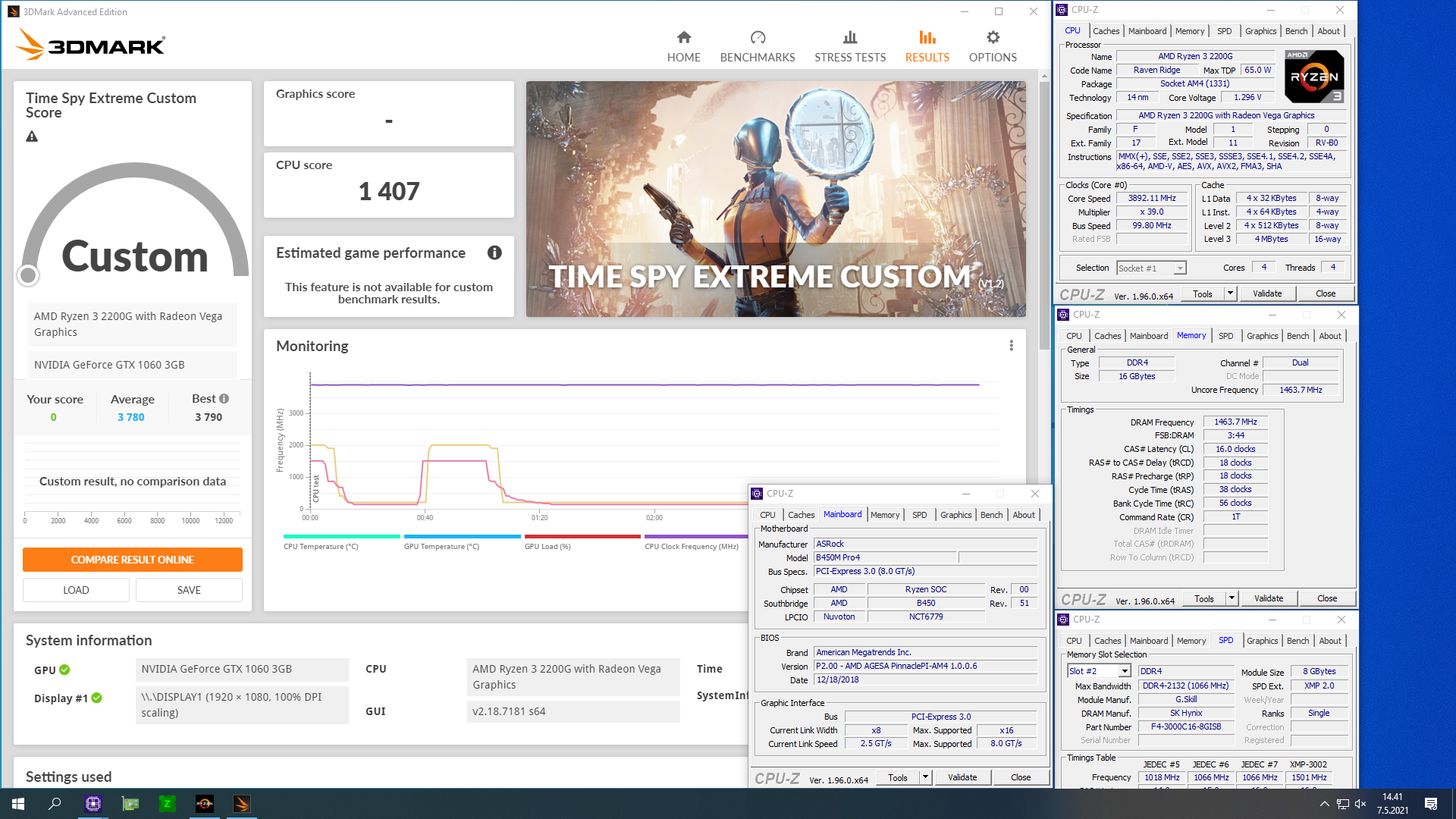
Task: Click the SAVE result button
Action: coord(189,590)
